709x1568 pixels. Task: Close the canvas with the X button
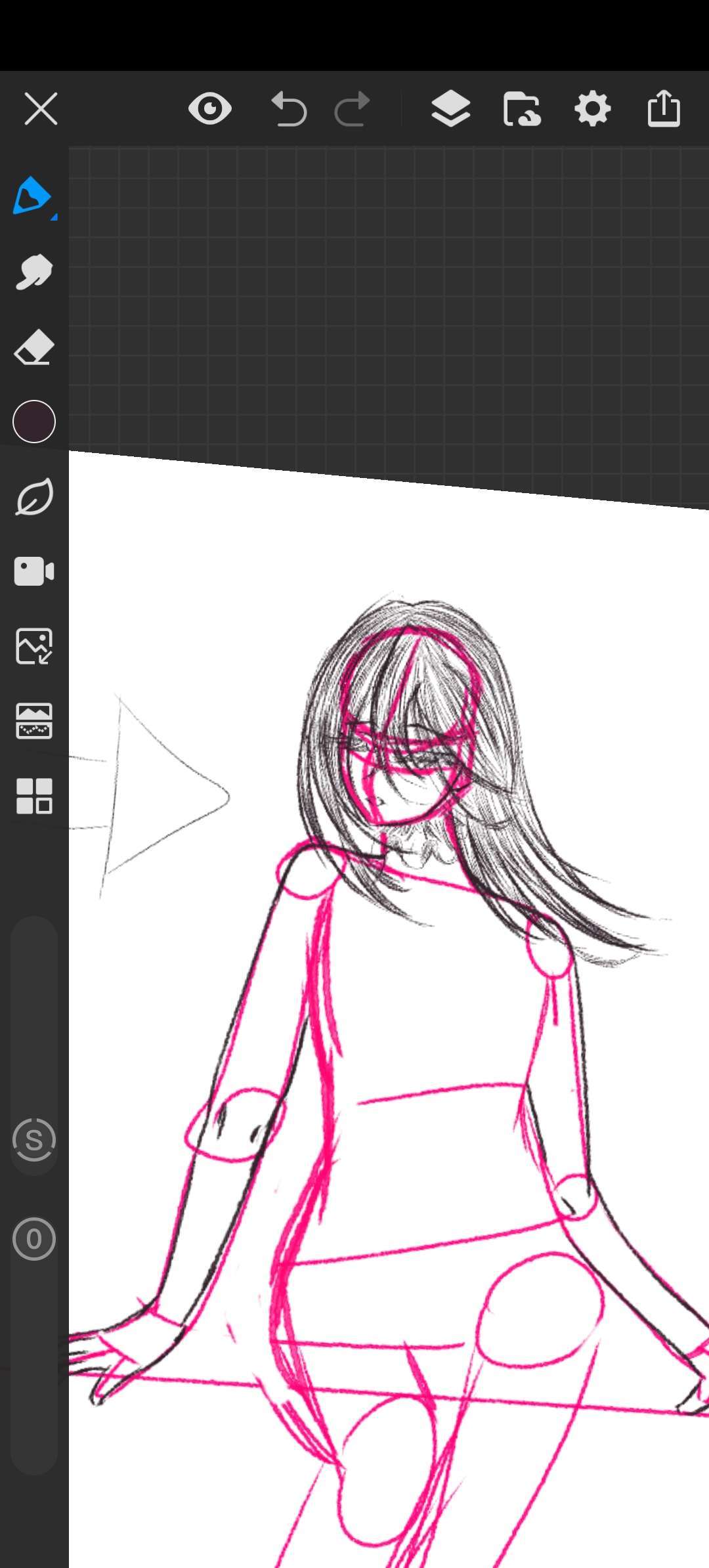[x=41, y=108]
